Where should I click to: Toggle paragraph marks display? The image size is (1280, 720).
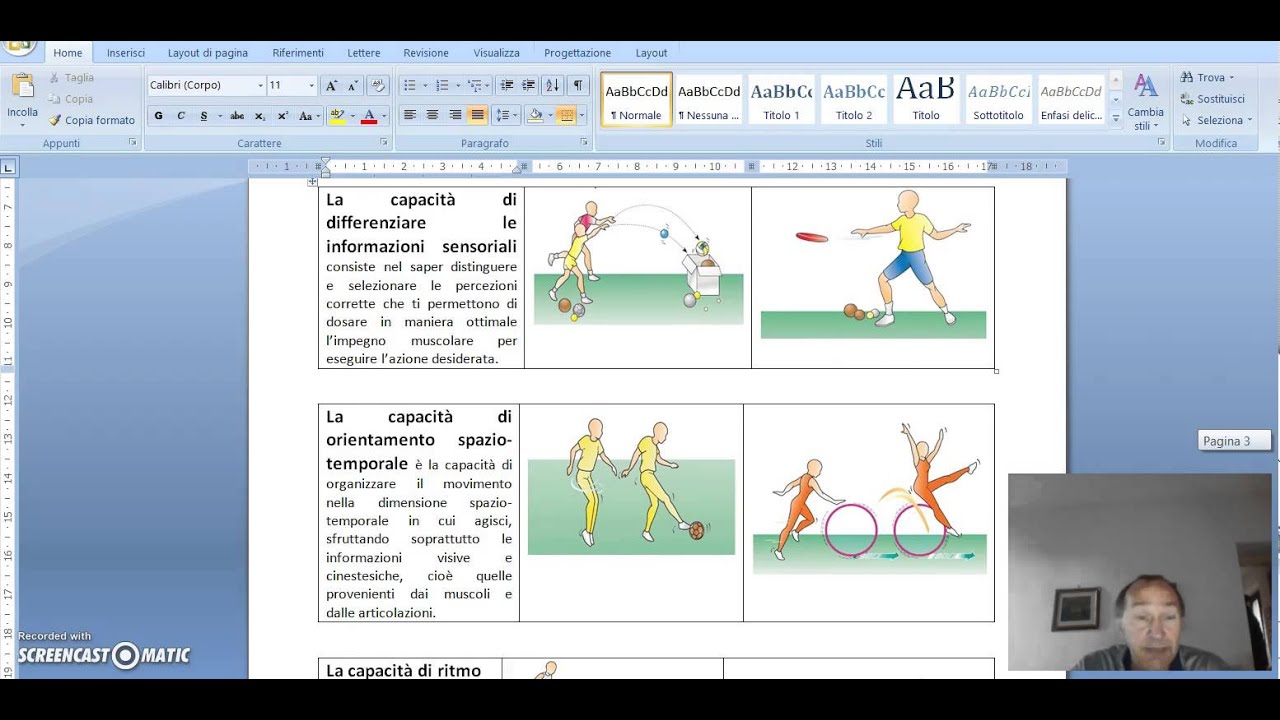click(577, 86)
